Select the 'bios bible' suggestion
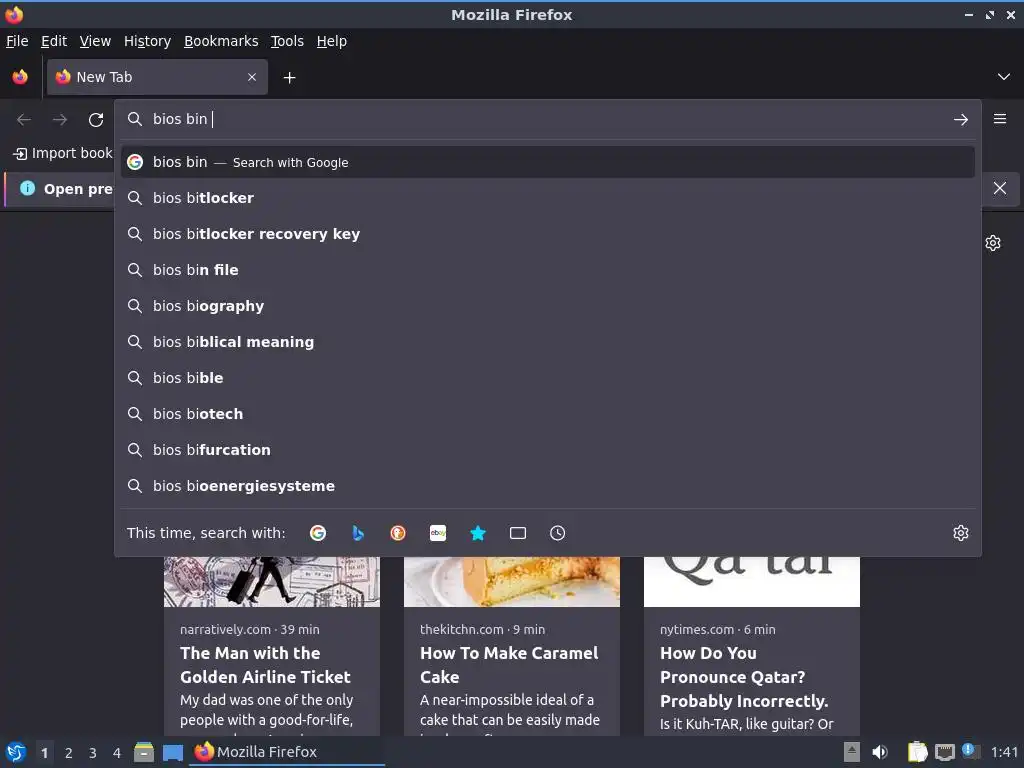The image size is (1024, 768). point(547,377)
